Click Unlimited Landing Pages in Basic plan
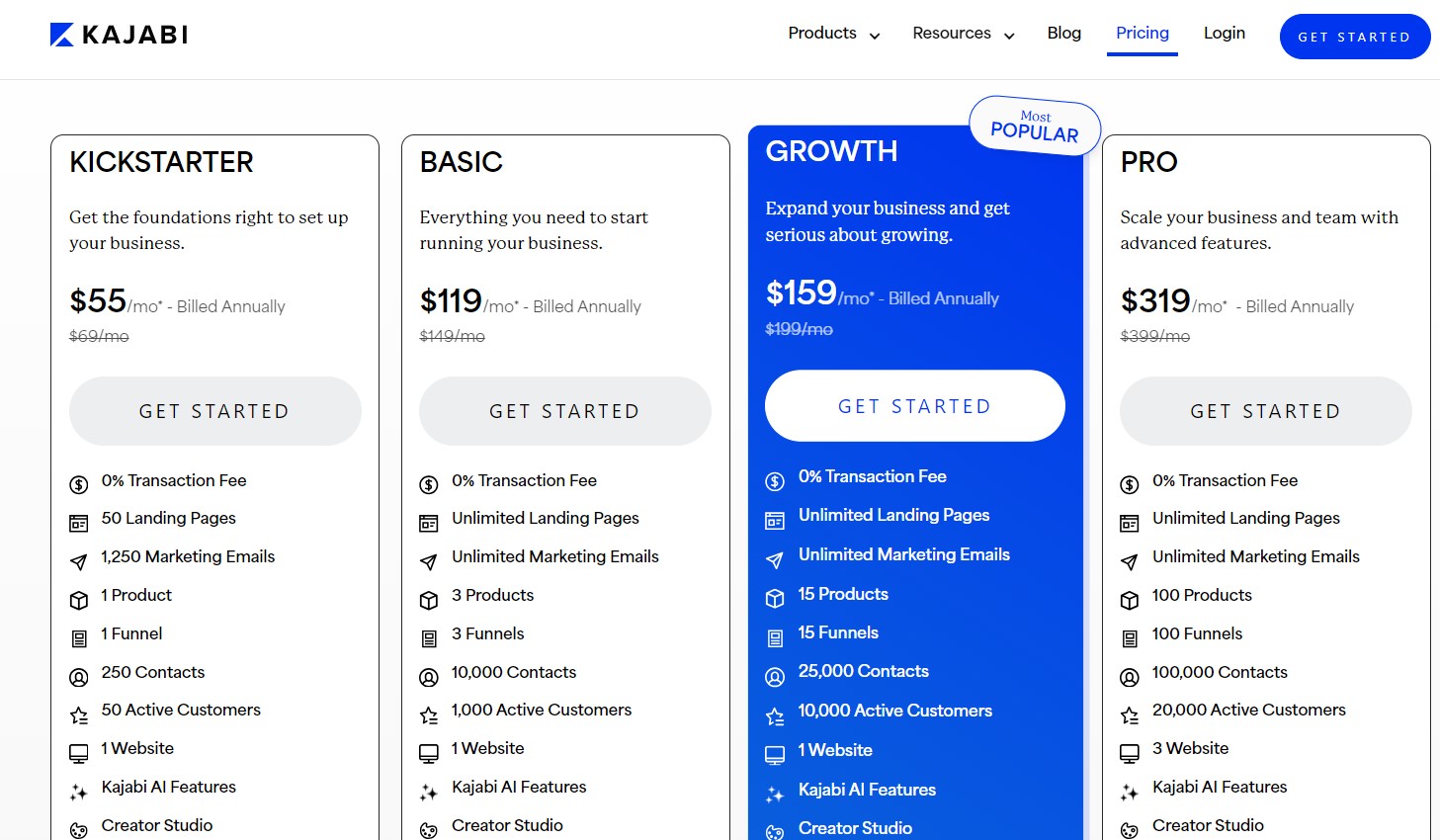The width and height of the screenshot is (1440, 840). click(546, 518)
